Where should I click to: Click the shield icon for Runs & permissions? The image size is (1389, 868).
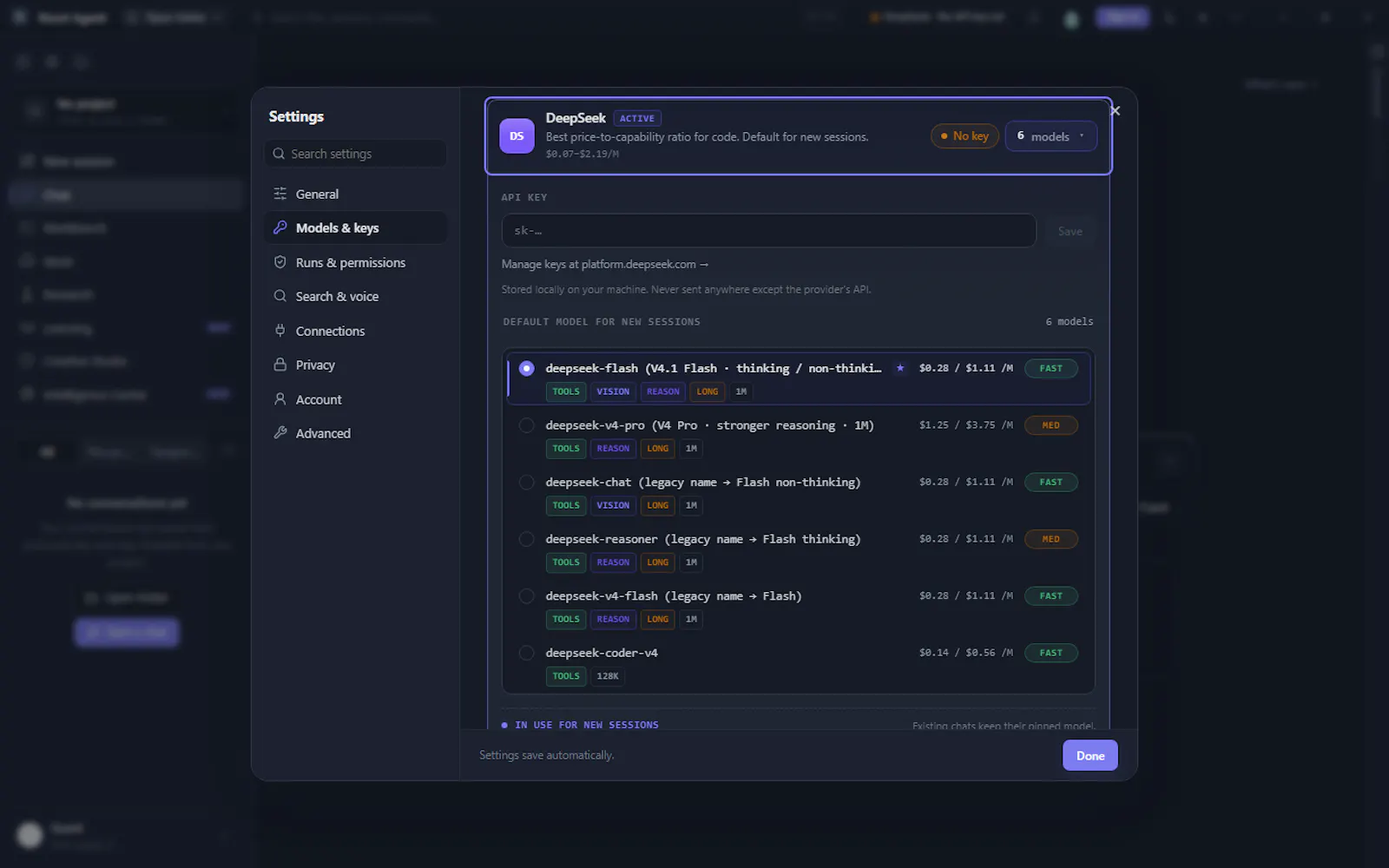tap(280, 262)
